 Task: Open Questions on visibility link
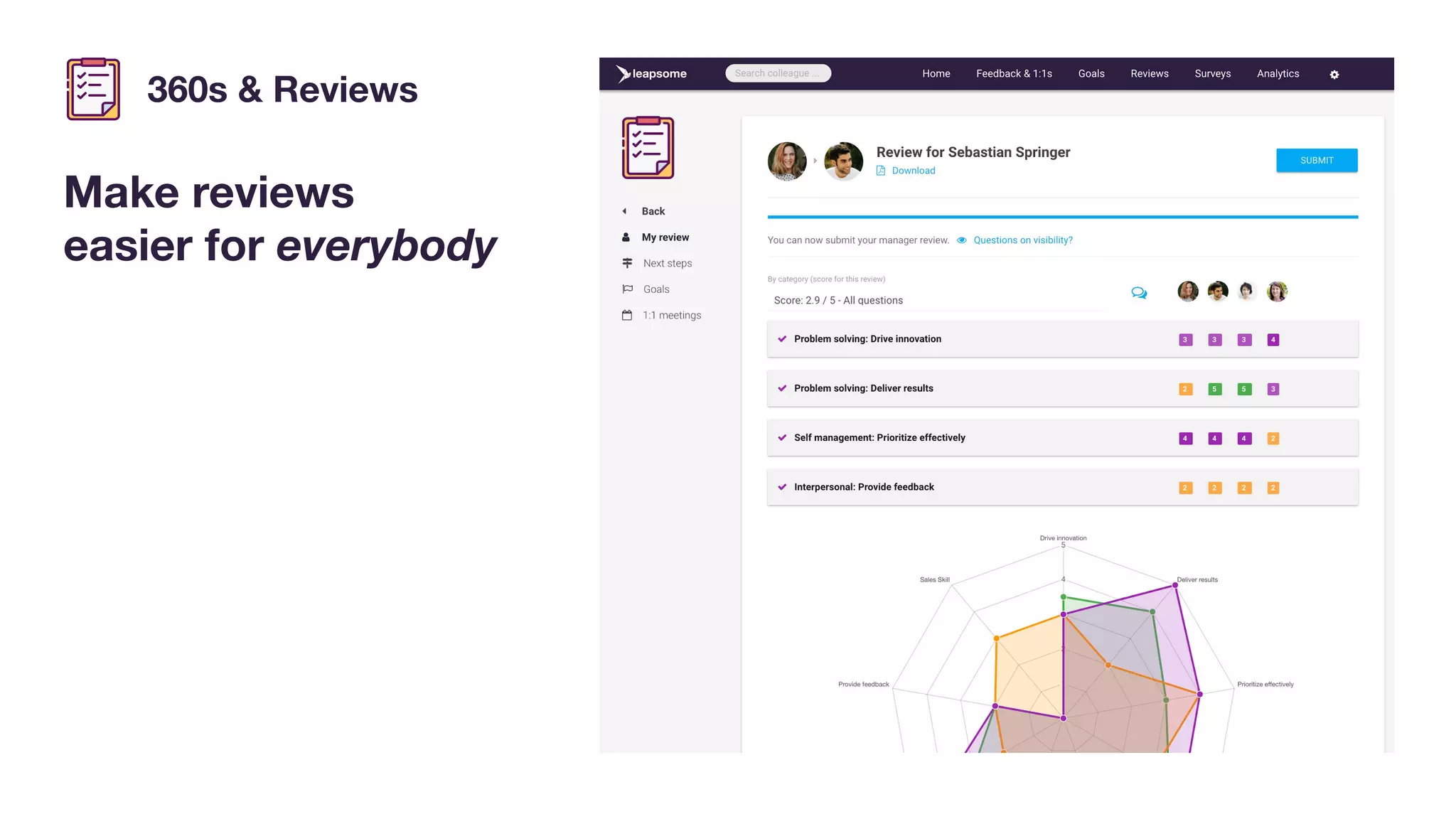(1022, 240)
